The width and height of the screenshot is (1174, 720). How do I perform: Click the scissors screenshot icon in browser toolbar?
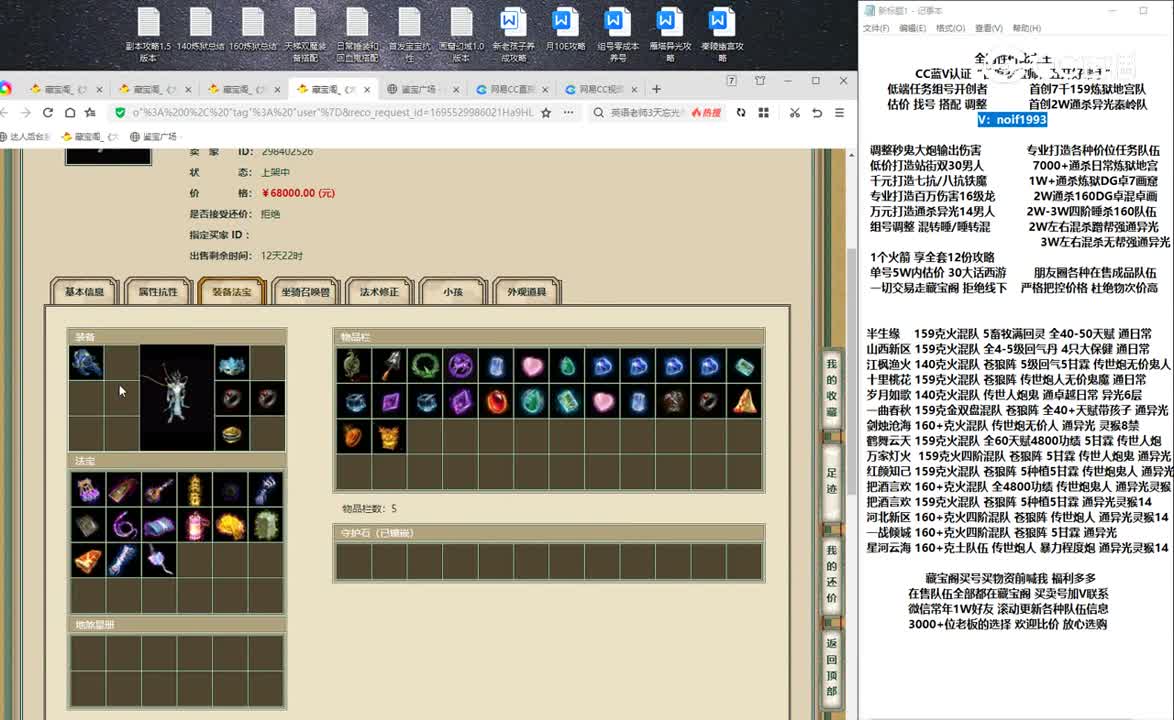click(794, 112)
